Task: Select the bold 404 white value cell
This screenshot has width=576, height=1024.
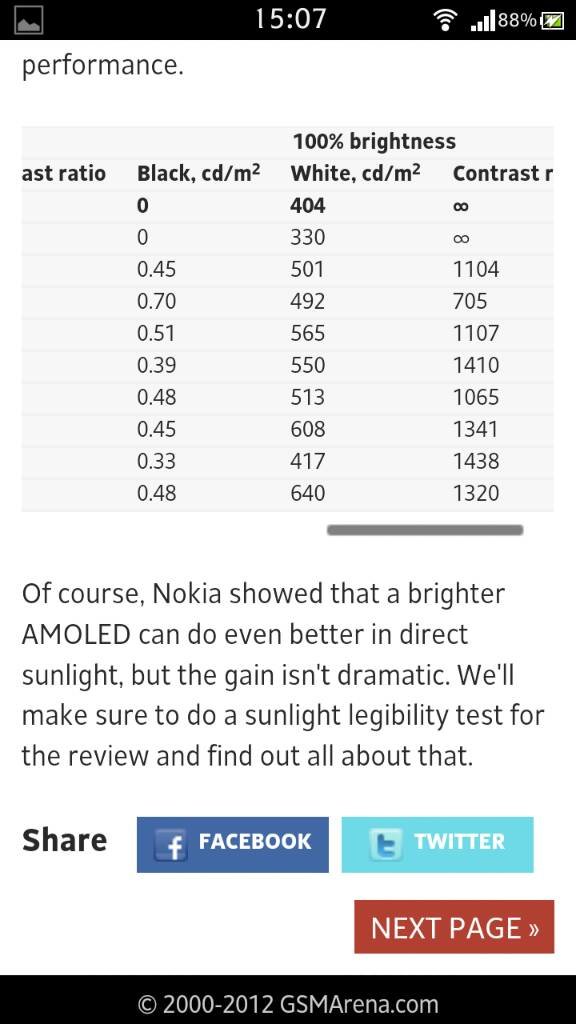Action: [x=308, y=206]
